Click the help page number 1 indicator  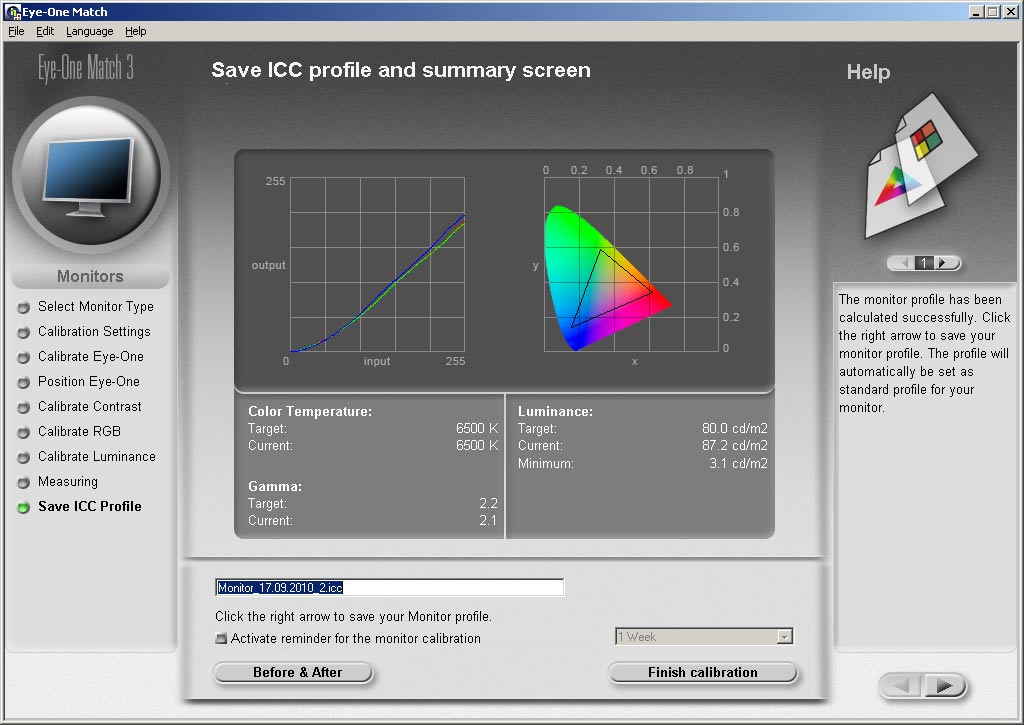[923, 263]
